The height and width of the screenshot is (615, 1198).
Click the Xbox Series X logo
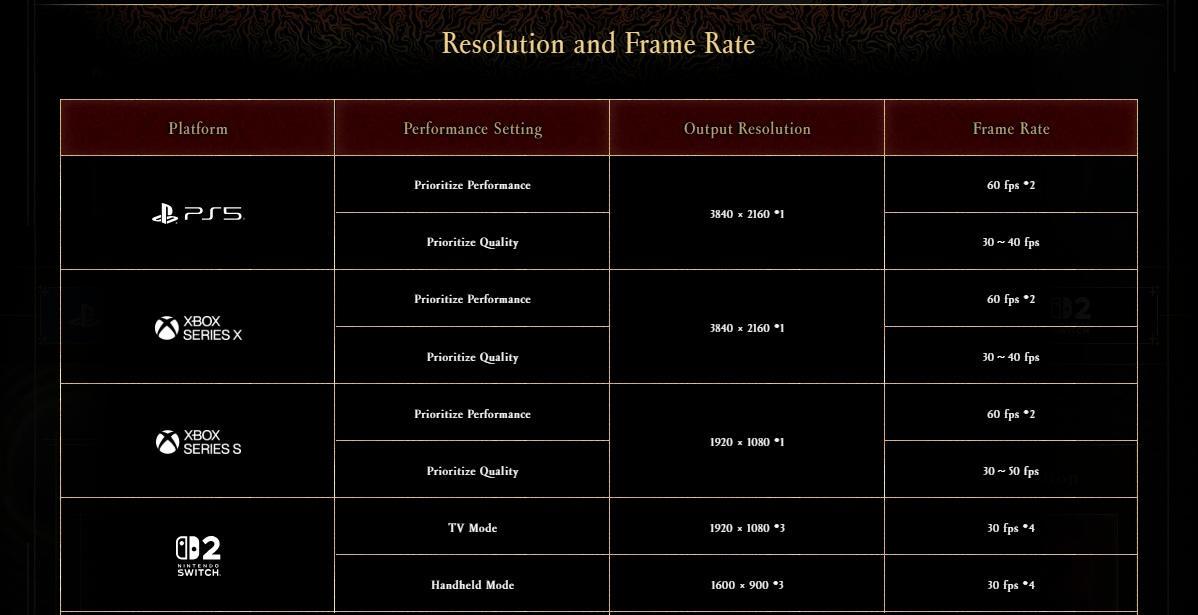198,328
